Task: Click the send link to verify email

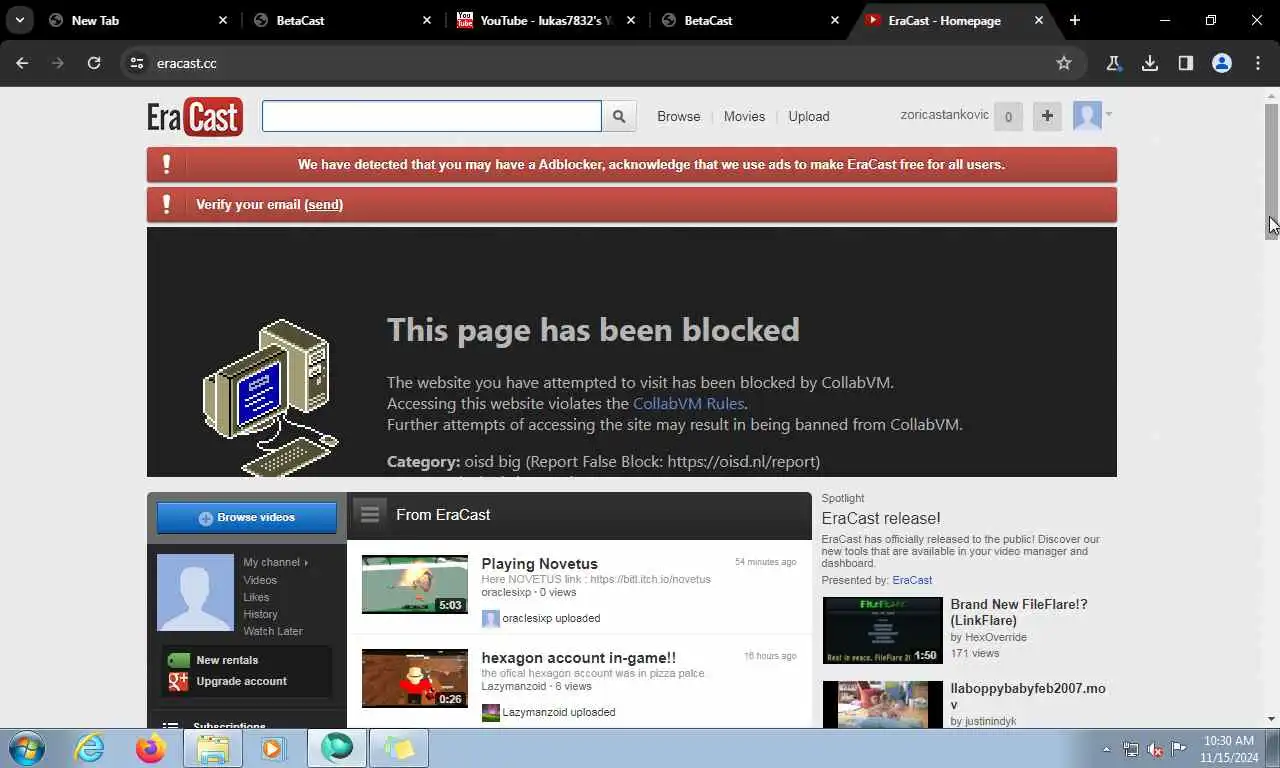Action: point(324,204)
